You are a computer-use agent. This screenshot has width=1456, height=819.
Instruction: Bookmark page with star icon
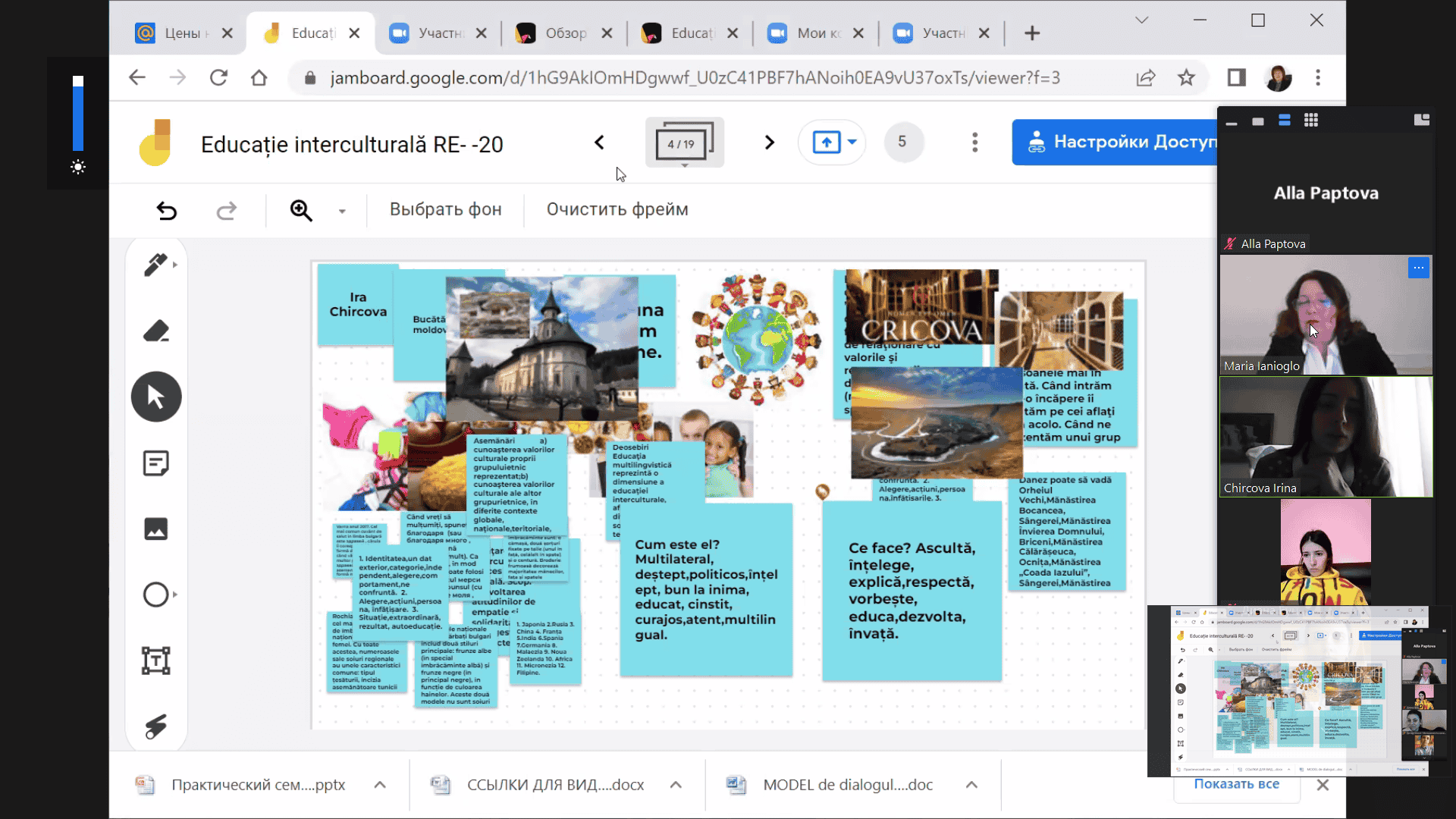tap(1186, 77)
